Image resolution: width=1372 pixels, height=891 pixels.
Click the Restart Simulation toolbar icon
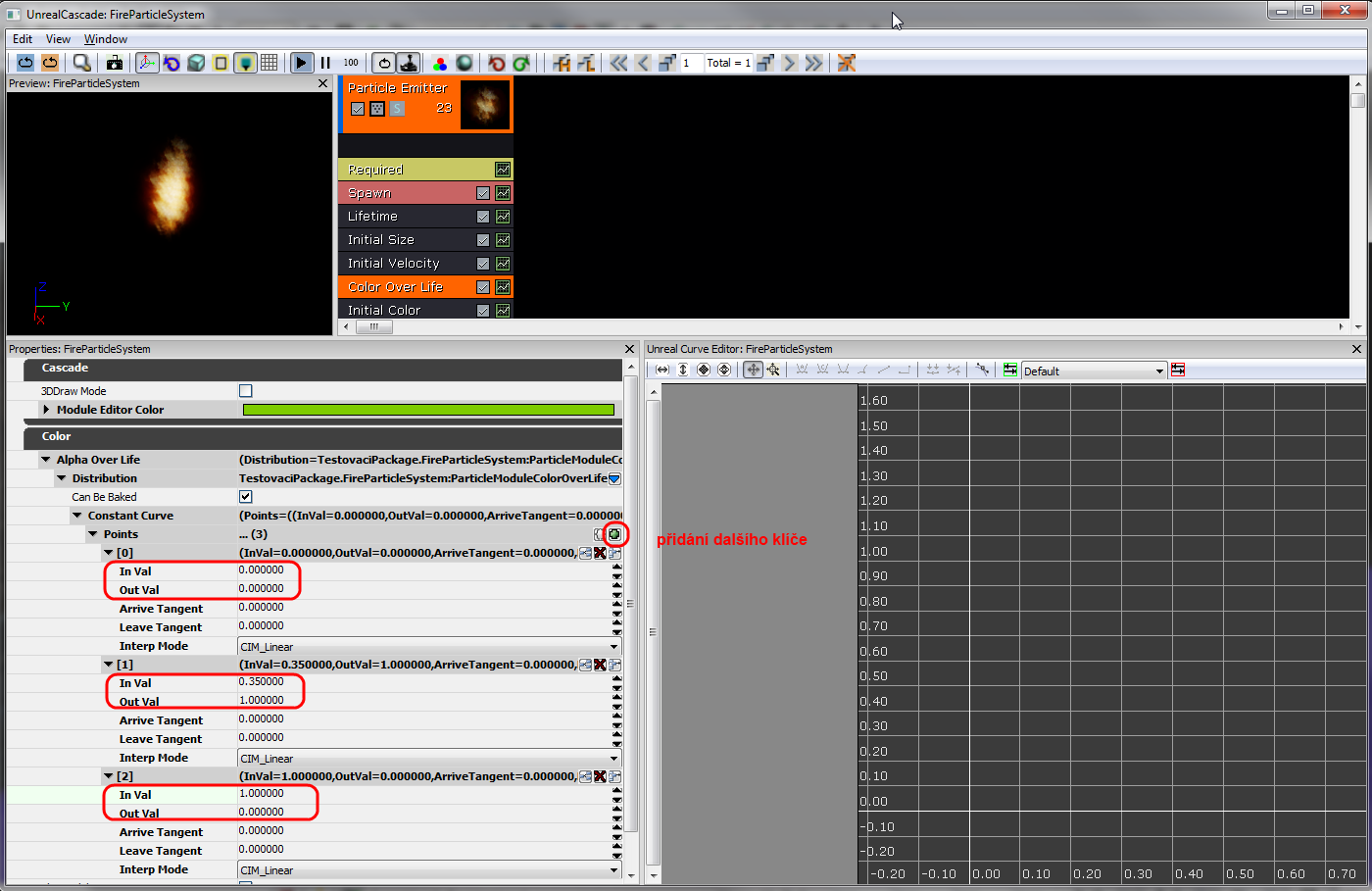(x=25, y=63)
